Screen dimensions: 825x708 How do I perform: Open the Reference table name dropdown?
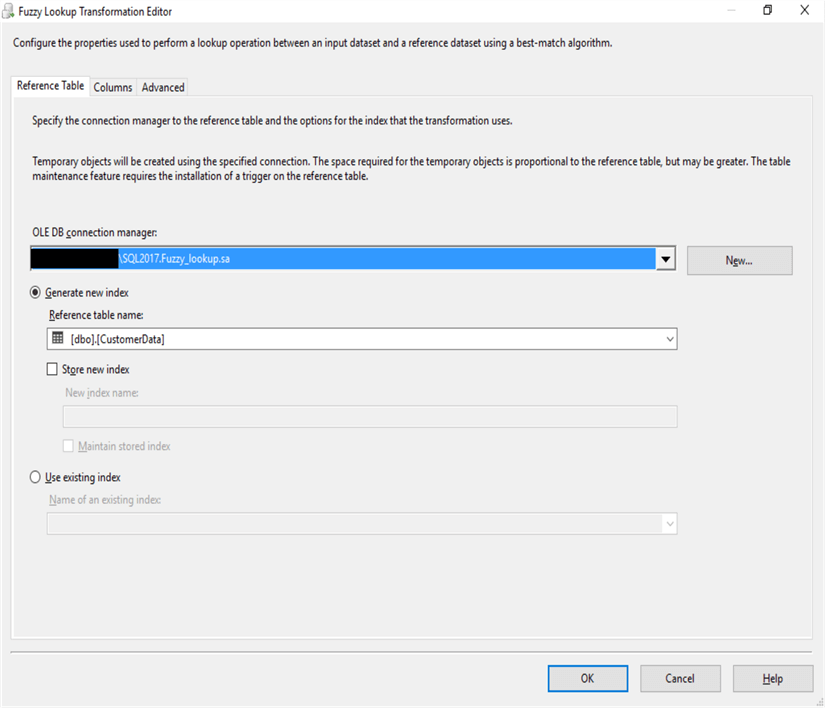pyautogui.click(x=669, y=340)
